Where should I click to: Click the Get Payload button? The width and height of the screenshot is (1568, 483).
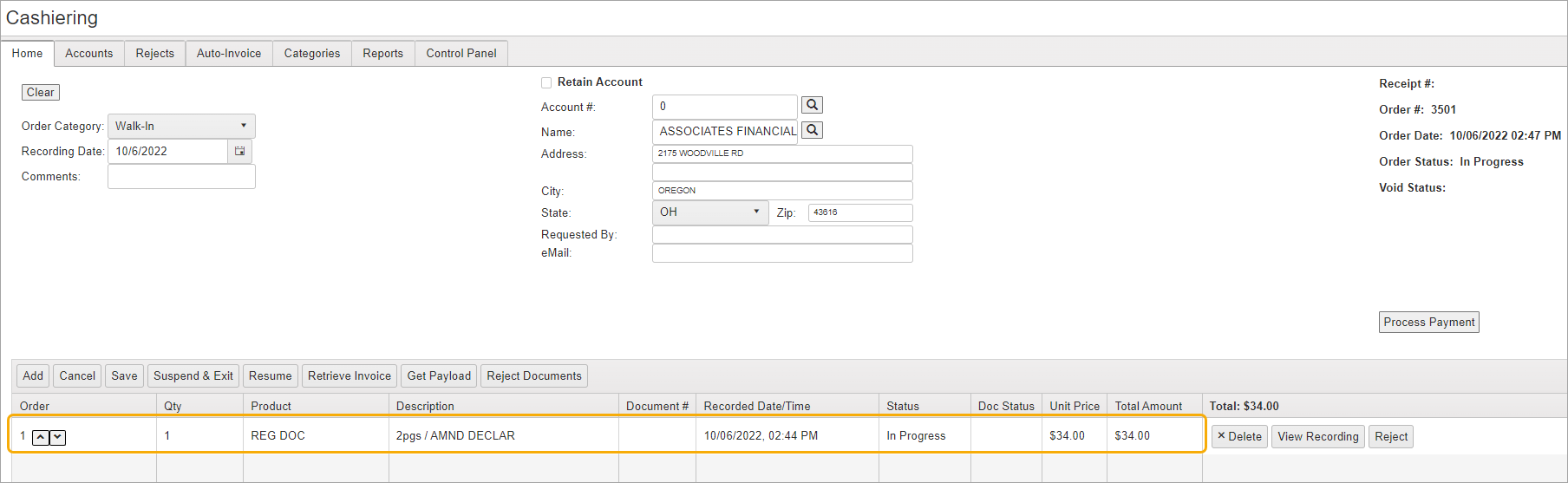pyautogui.click(x=439, y=375)
